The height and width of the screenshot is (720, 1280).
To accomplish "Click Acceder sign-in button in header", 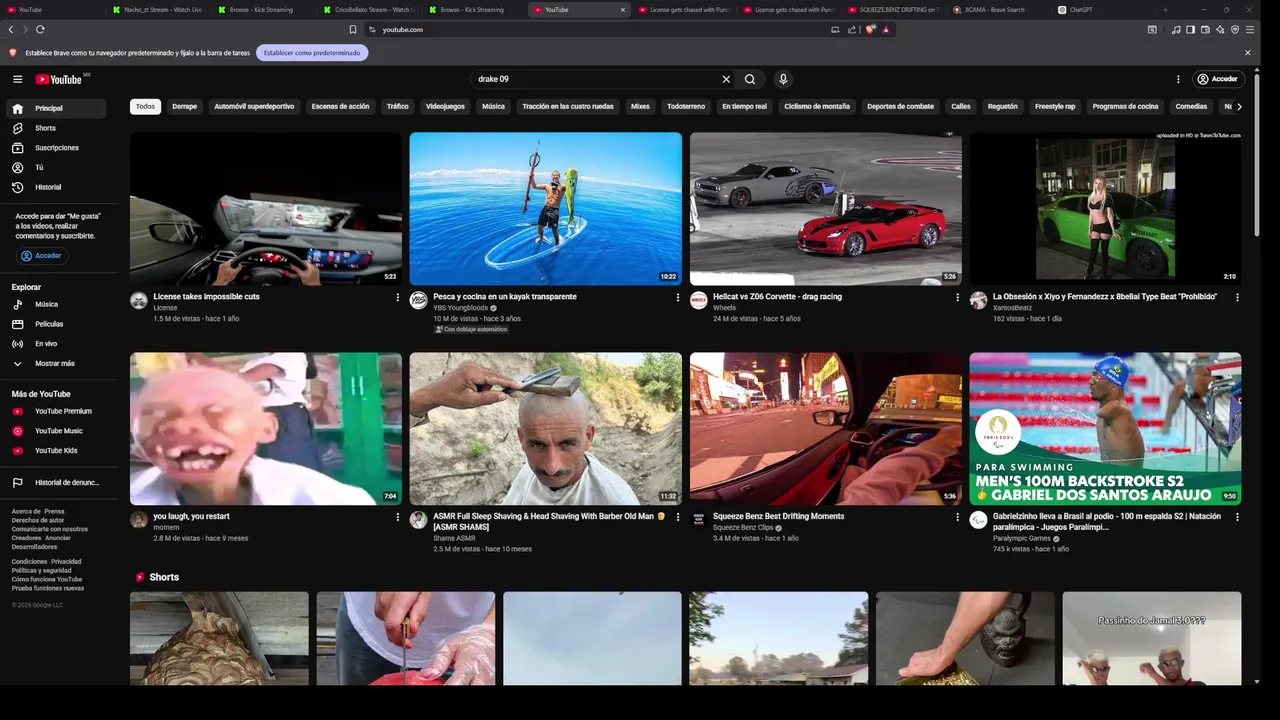I will click(x=1218, y=79).
